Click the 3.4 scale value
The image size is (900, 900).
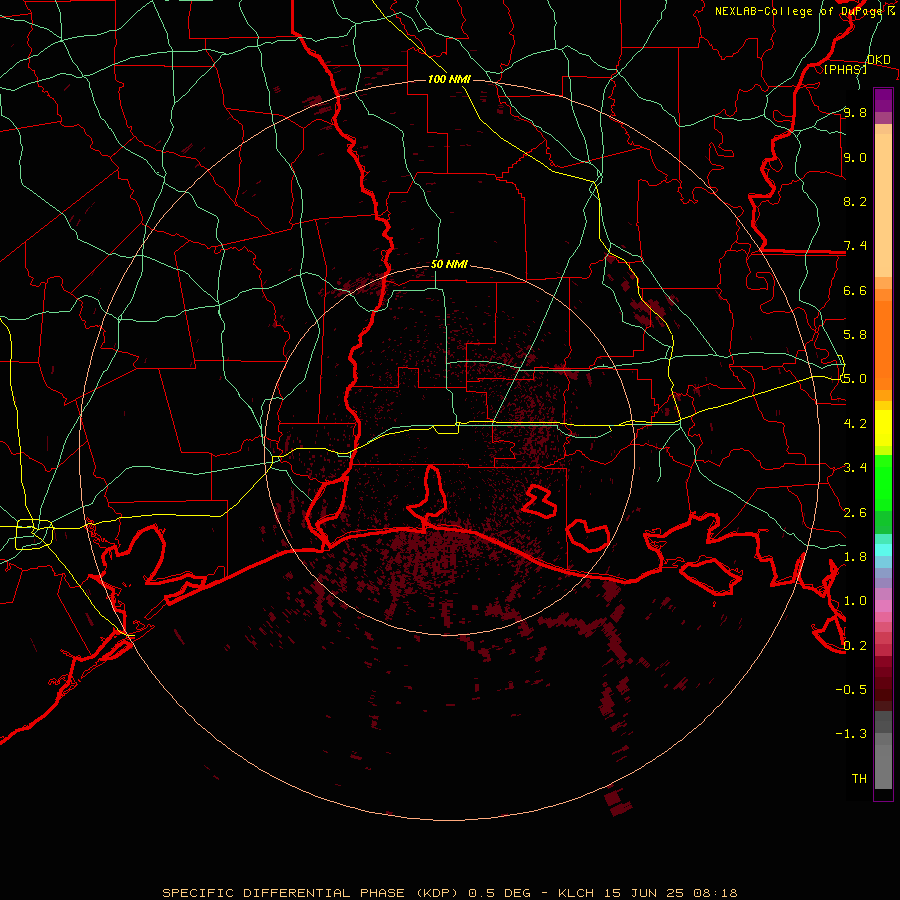coord(855,468)
